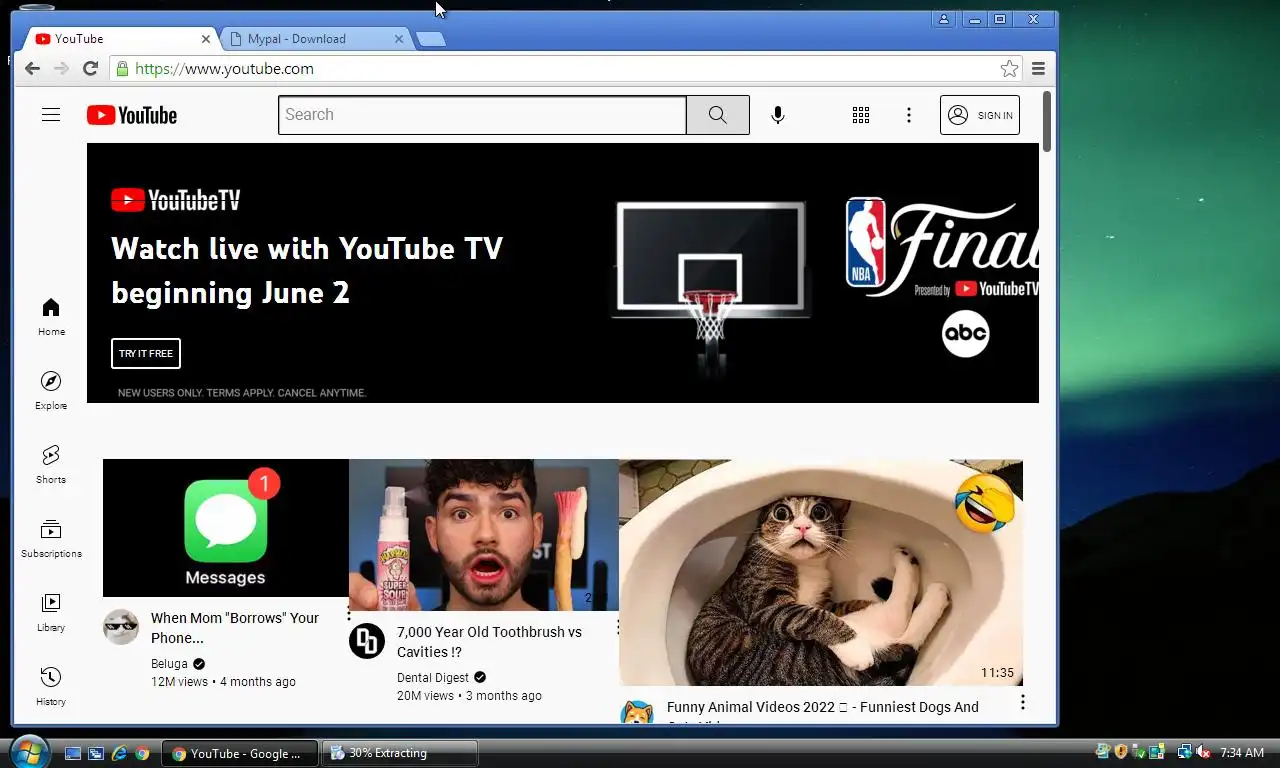Click the security shield tray icon

click(1120, 752)
